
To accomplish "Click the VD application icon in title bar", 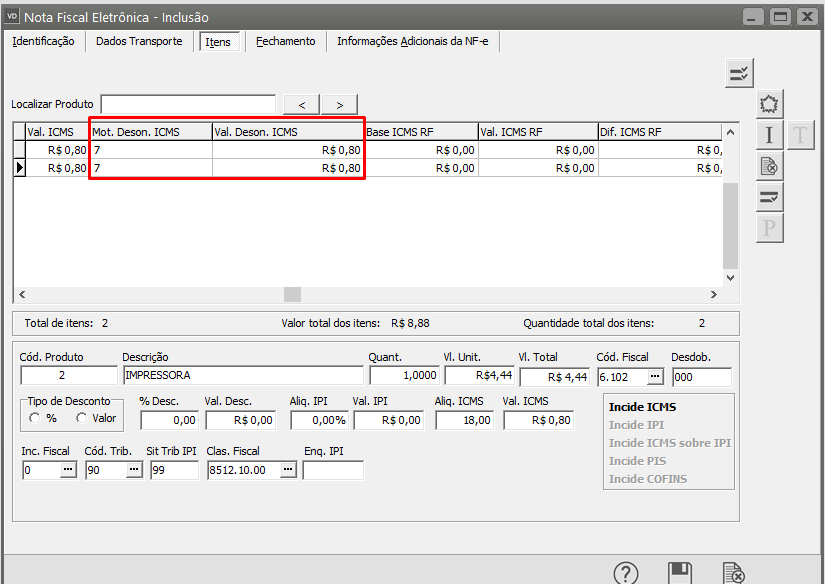I will click(13, 17).
